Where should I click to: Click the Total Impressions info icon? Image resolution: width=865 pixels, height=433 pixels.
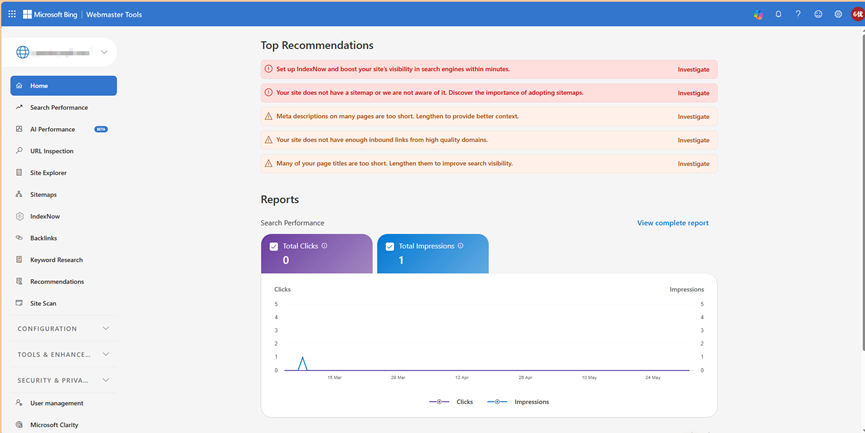click(461, 246)
